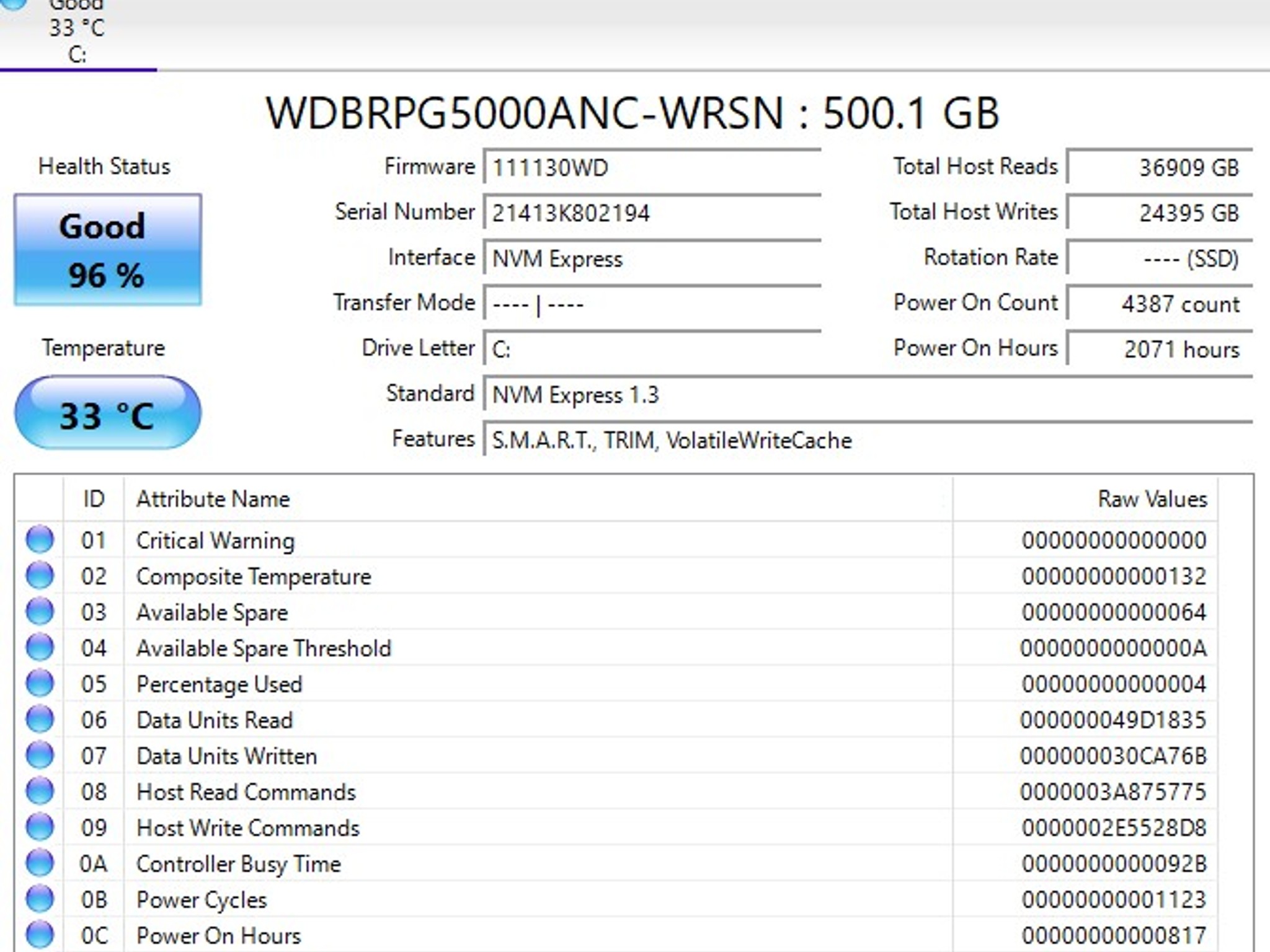Viewport: 1270px width, 952px height.
Task: Select the Percentage Used attribute name
Action: pos(219,684)
